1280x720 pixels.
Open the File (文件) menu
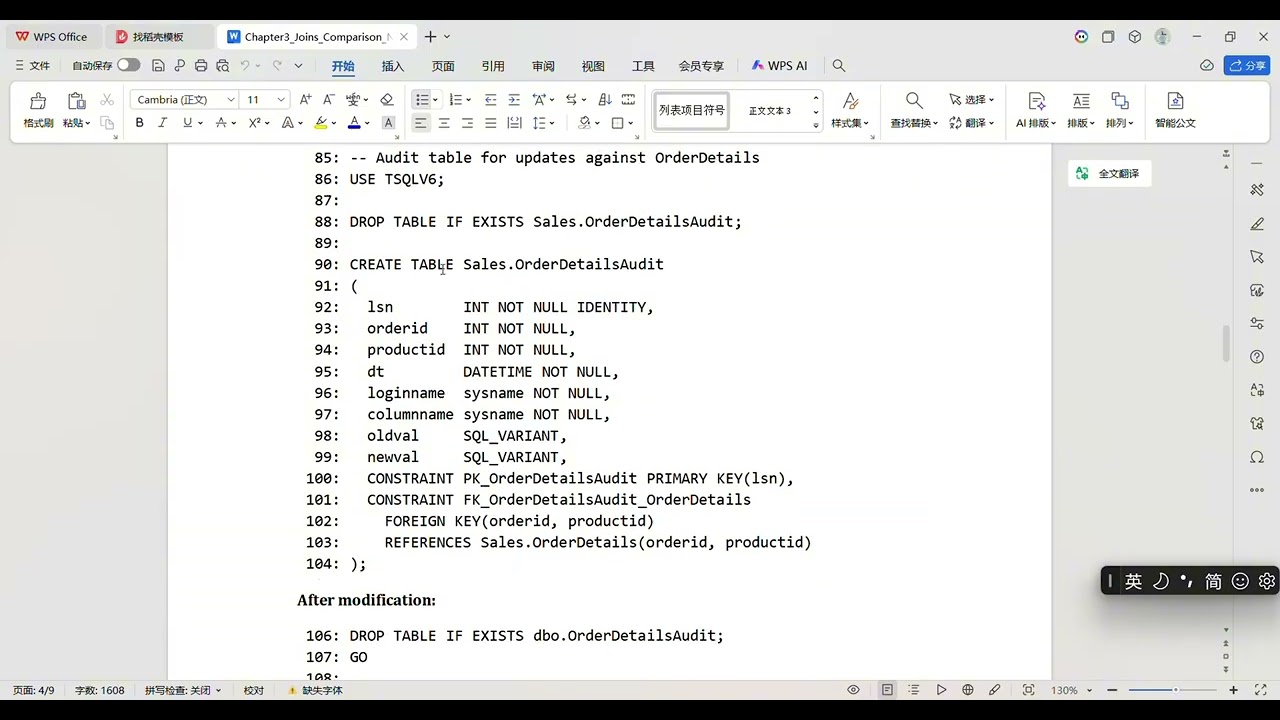(33, 66)
